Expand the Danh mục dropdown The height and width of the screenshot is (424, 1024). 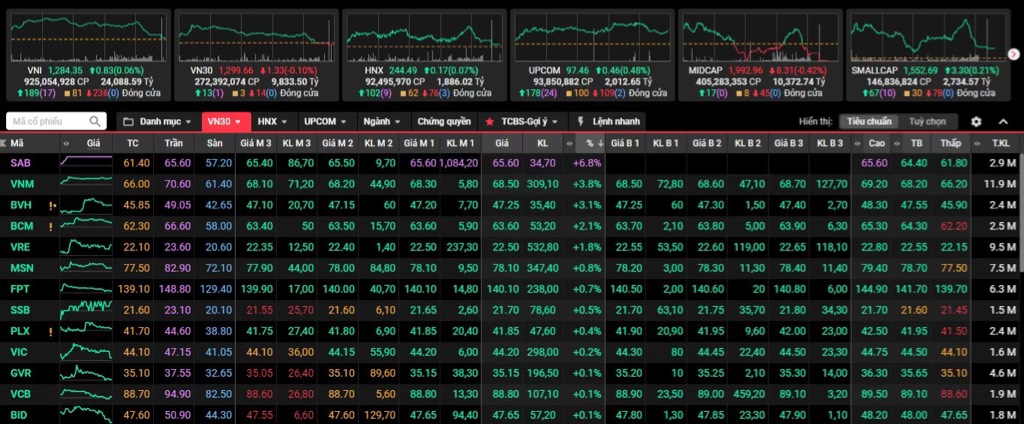[160, 121]
